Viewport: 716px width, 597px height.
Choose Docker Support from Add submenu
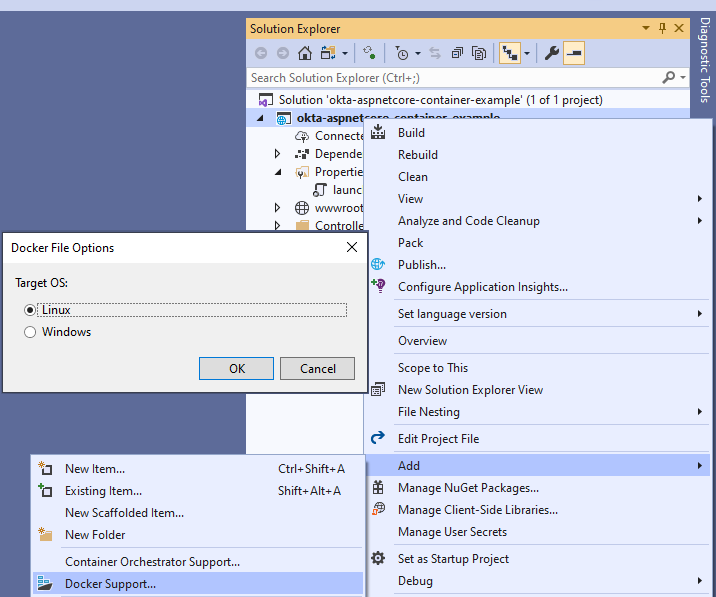click(x=110, y=584)
